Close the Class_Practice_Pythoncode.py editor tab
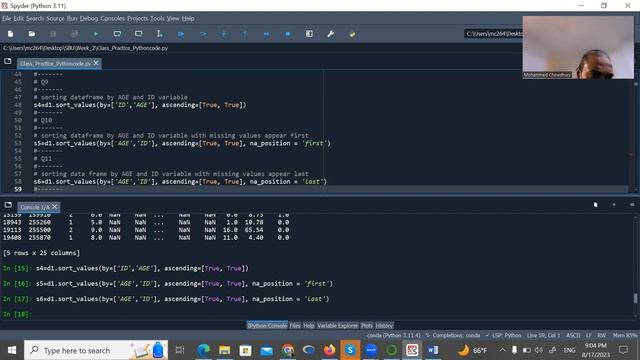The image size is (640, 360). click(96, 63)
